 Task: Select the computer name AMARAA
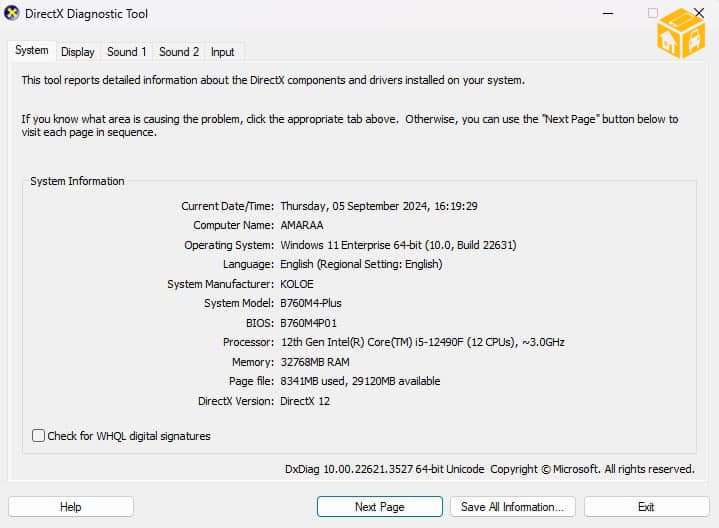(302, 225)
